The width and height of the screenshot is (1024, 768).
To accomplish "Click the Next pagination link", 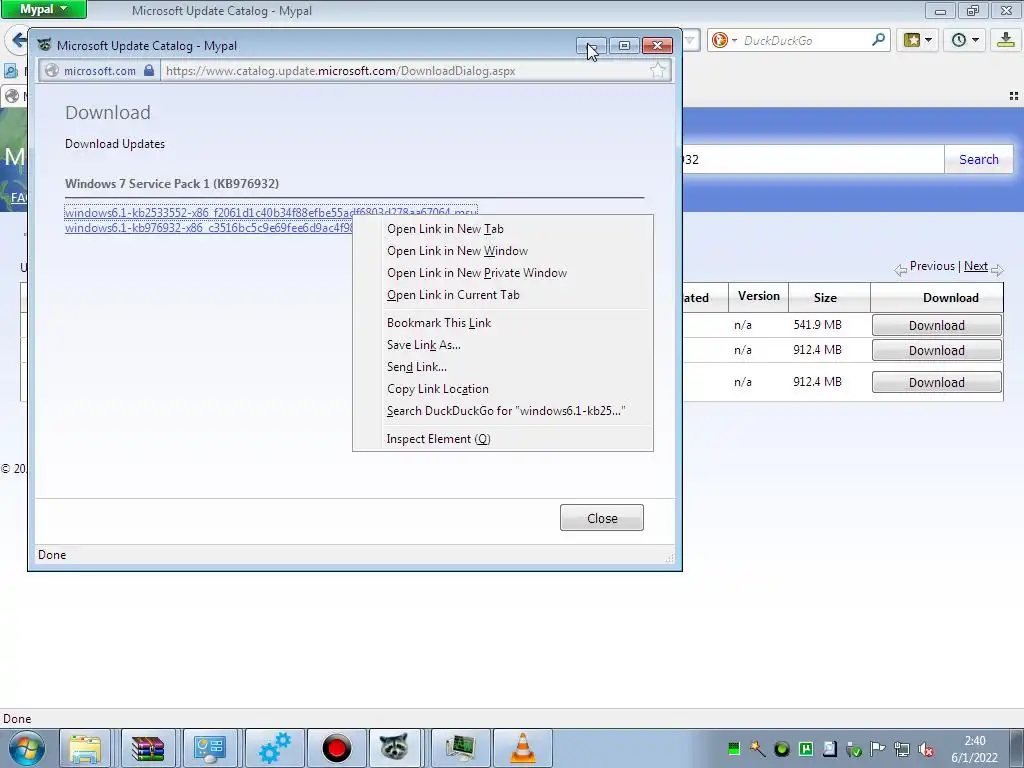I will (x=976, y=266).
